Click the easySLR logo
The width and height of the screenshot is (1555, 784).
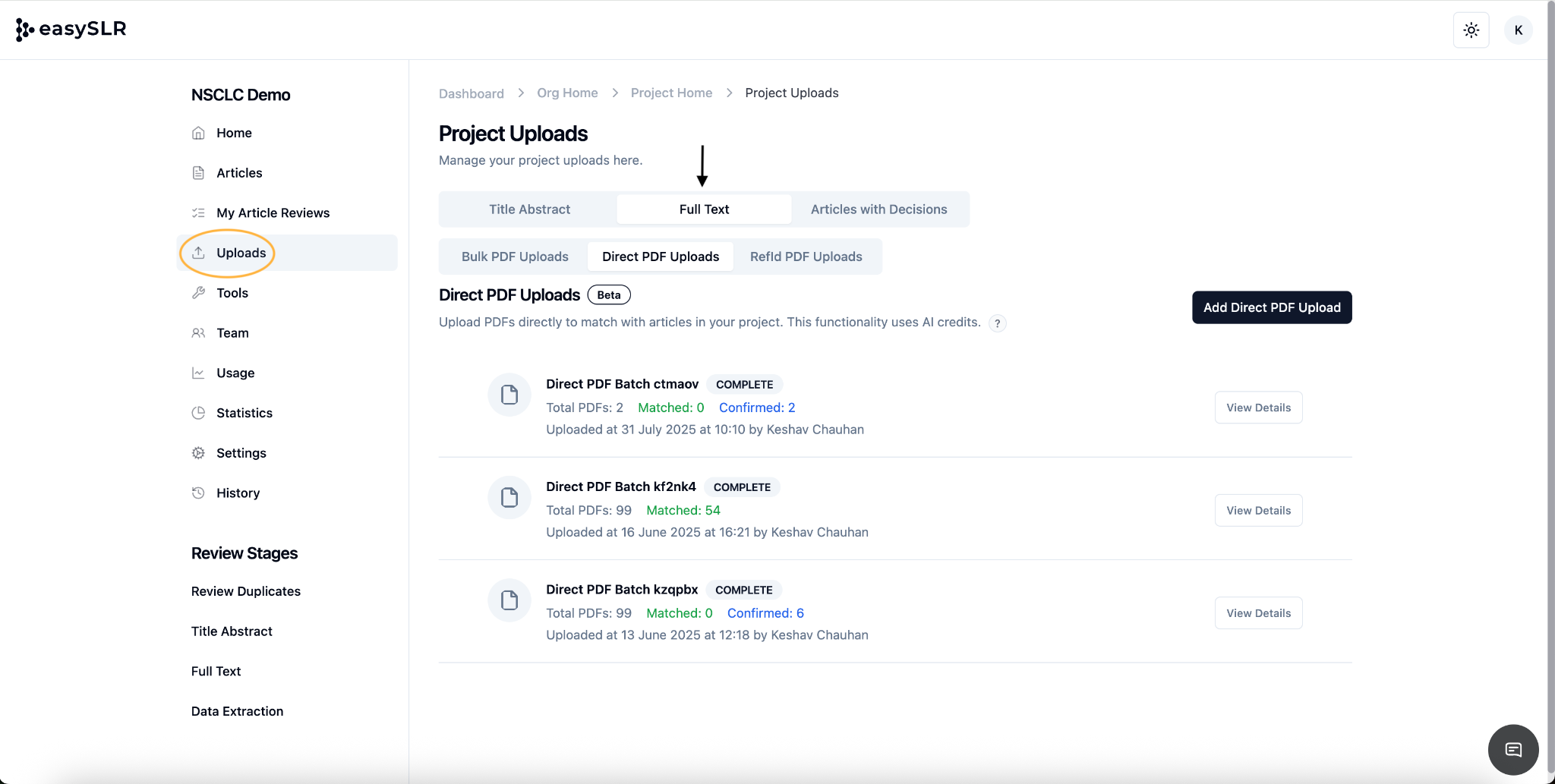(x=71, y=29)
